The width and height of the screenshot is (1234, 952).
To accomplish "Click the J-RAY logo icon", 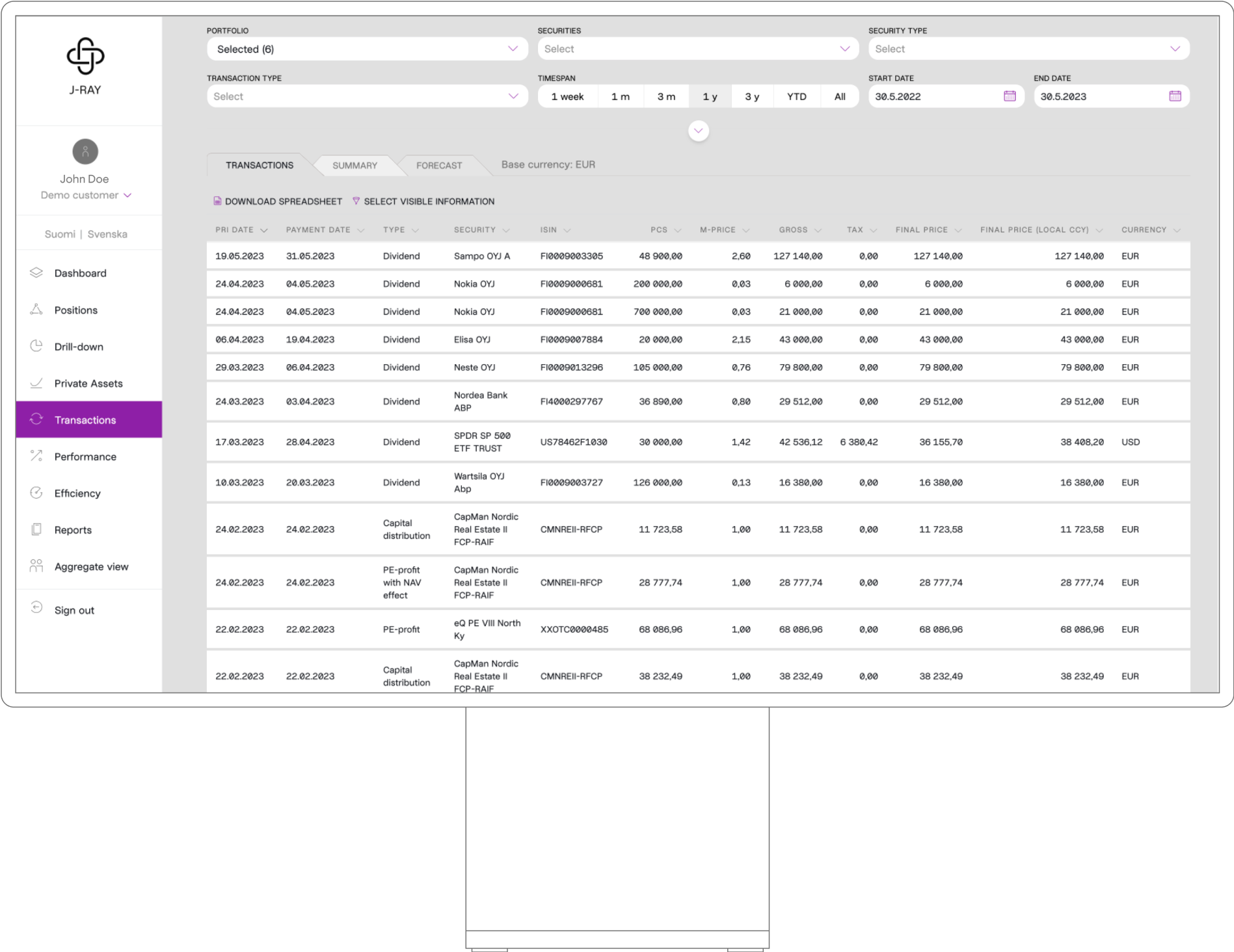I will (85, 56).
